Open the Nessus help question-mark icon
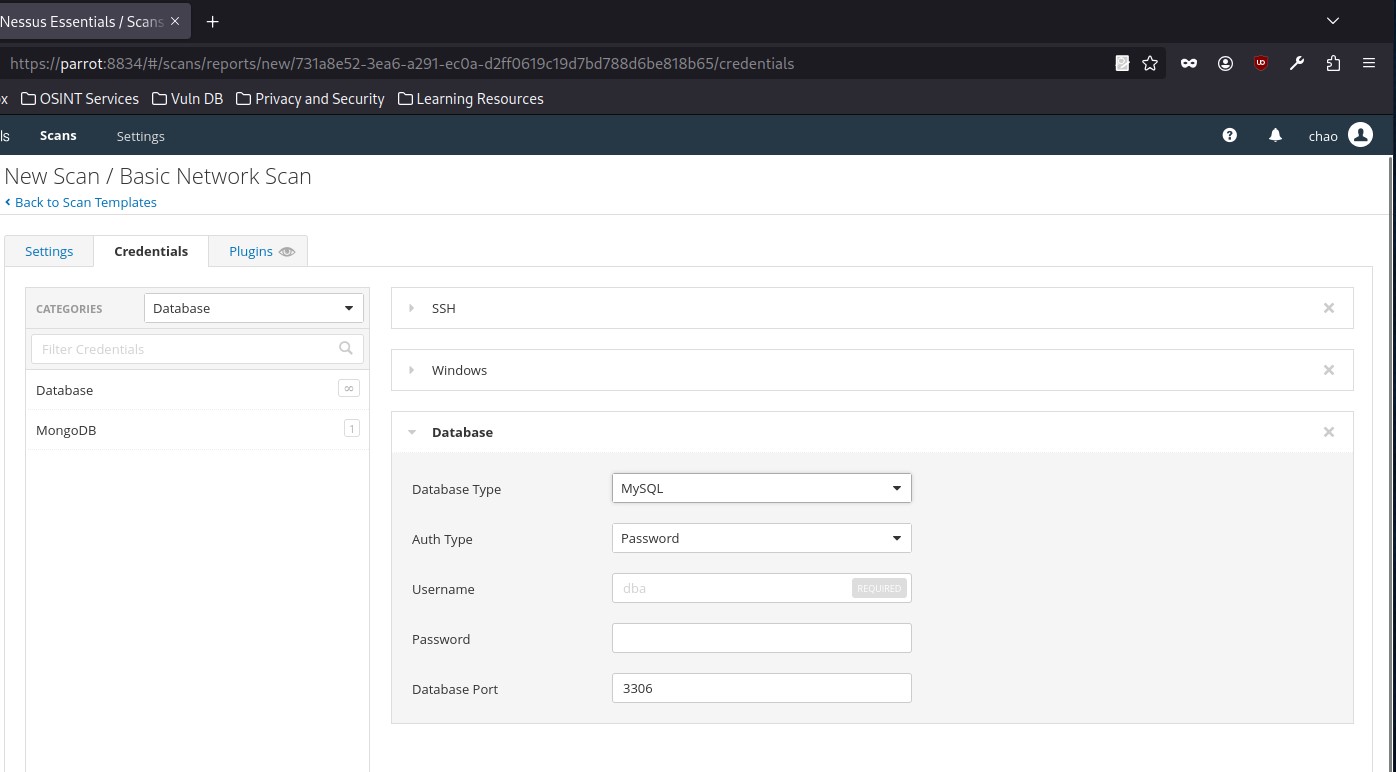 [1230, 135]
